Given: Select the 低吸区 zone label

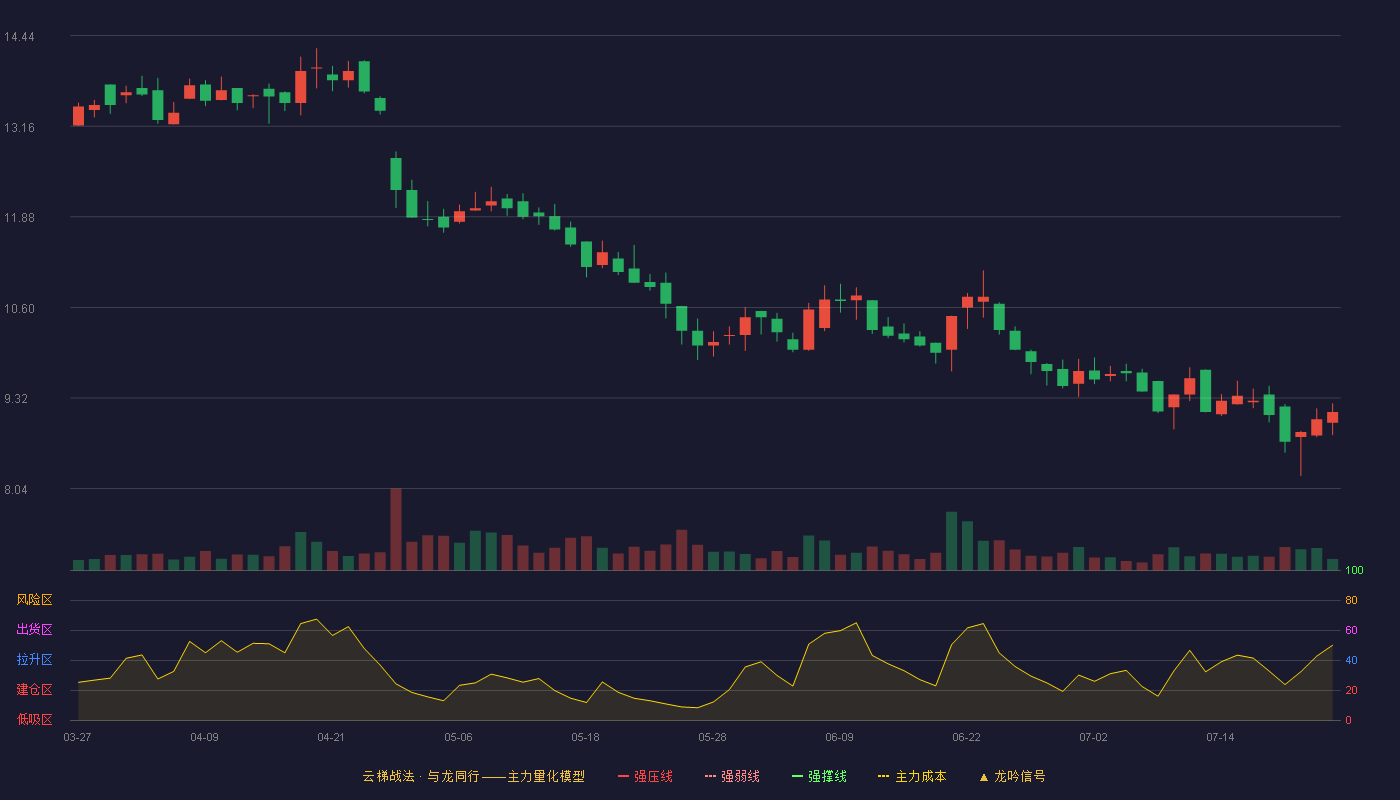Looking at the screenshot, I should click(34, 720).
